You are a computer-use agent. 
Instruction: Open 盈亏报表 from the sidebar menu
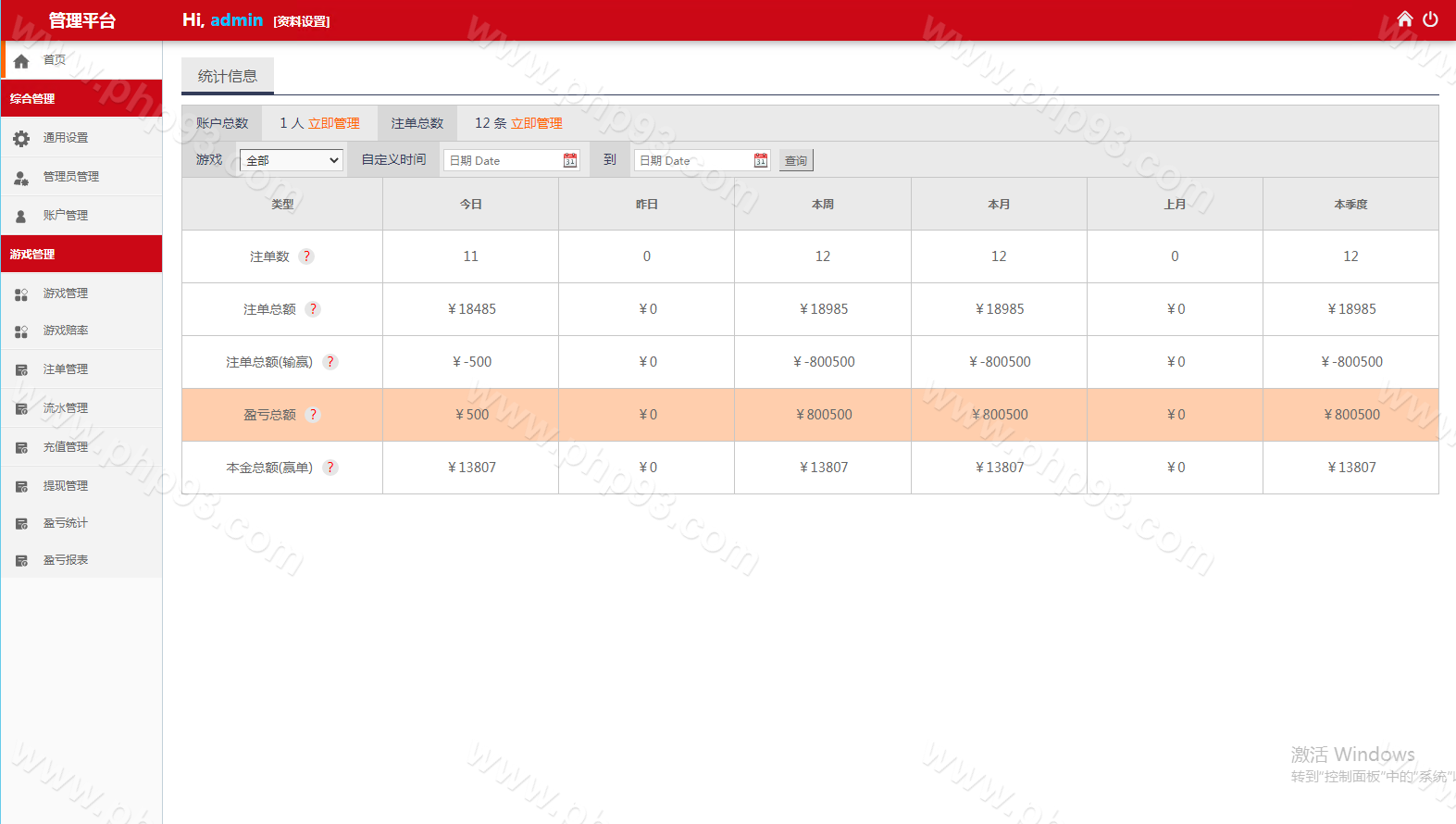(x=66, y=560)
